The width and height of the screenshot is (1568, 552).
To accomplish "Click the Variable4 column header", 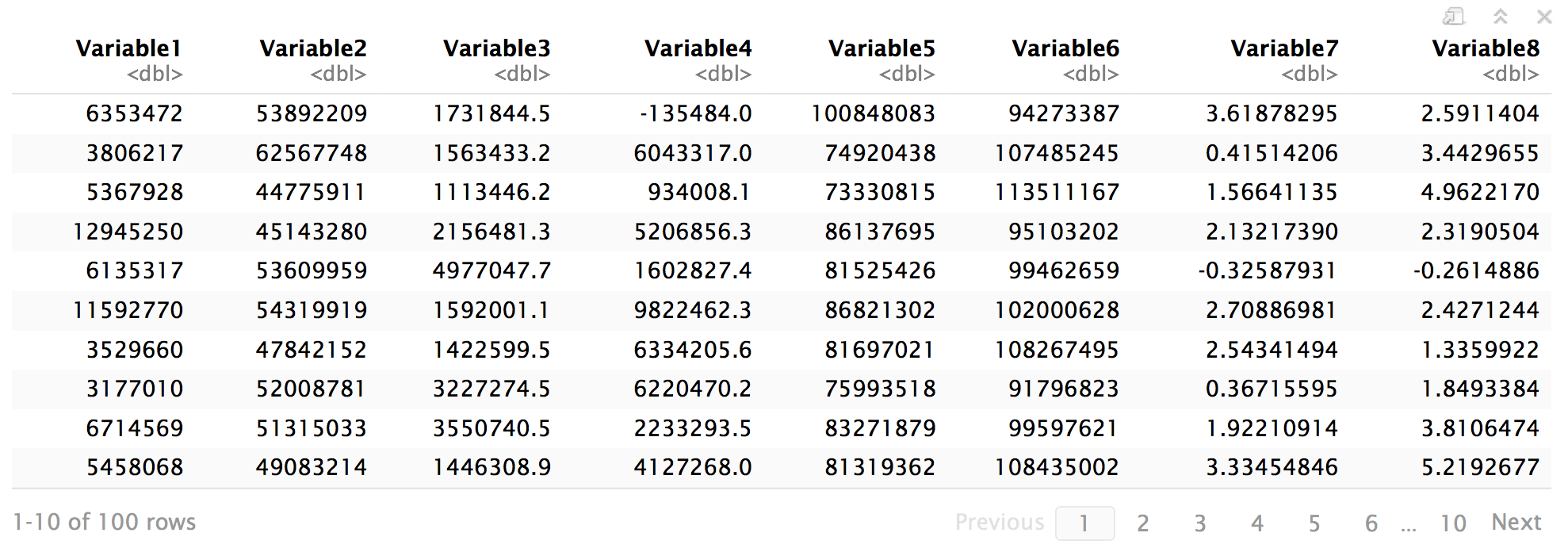I will pyautogui.click(x=698, y=48).
